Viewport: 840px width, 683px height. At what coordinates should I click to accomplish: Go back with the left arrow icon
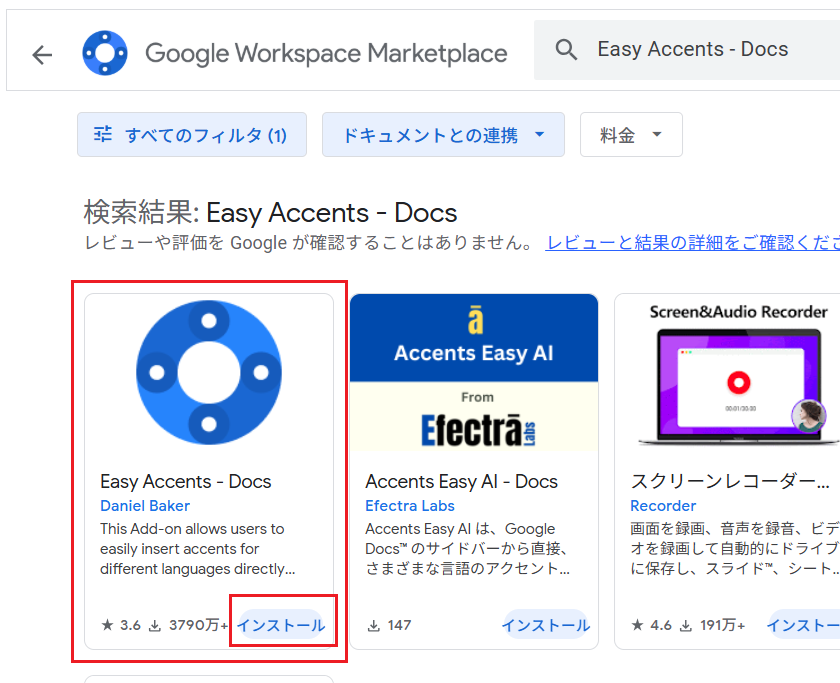click(42, 55)
